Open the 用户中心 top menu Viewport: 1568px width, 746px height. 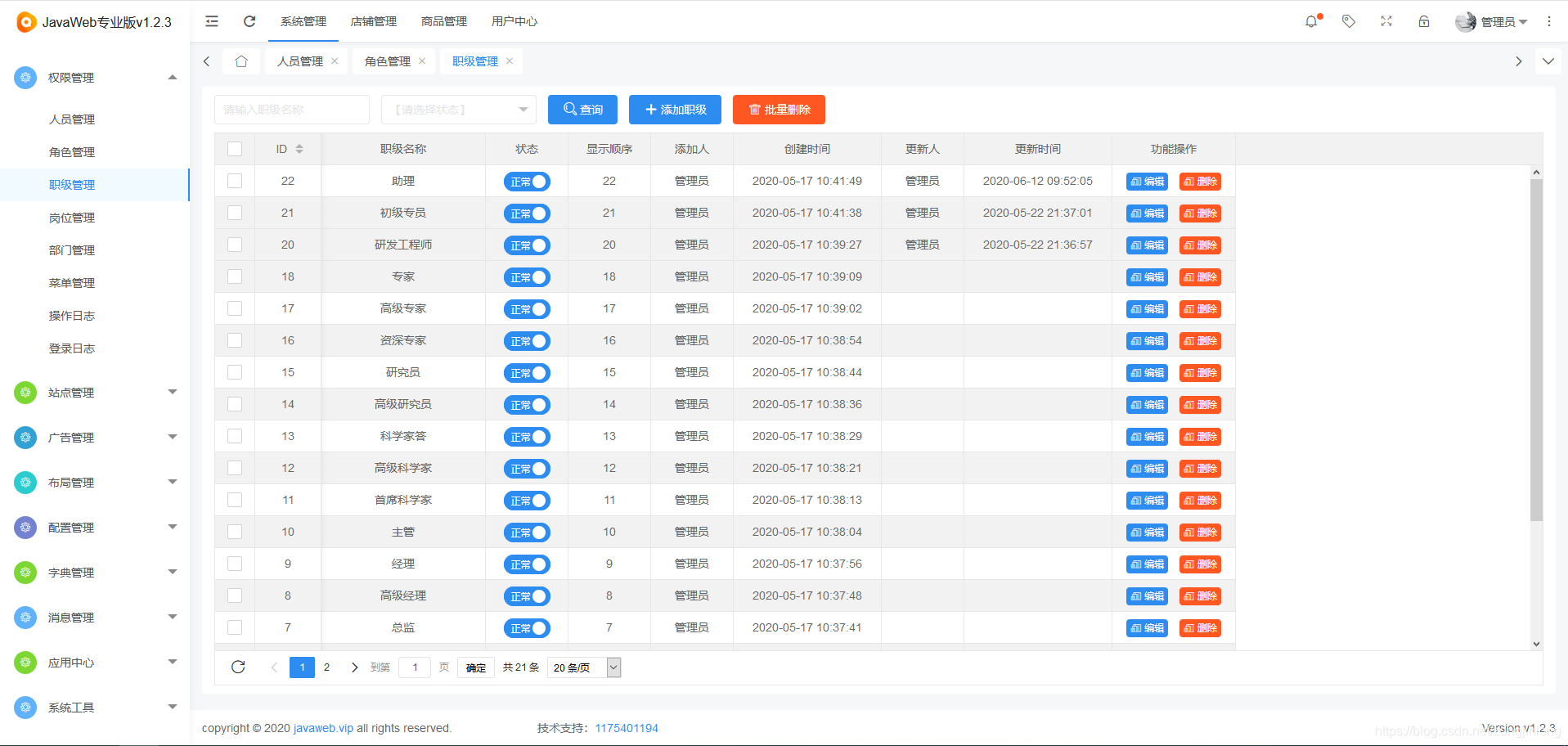coord(514,21)
